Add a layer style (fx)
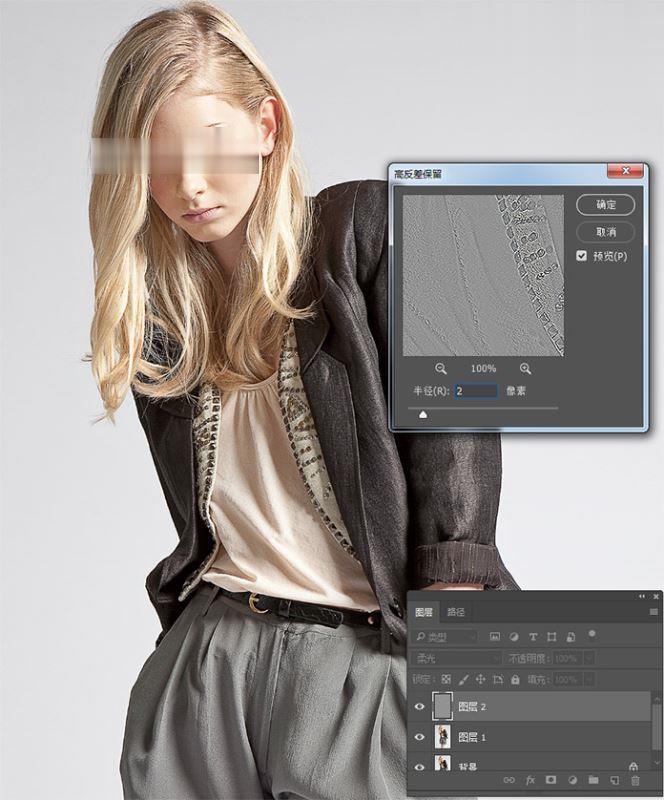The height and width of the screenshot is (800, 664). (x=530, y=780)
